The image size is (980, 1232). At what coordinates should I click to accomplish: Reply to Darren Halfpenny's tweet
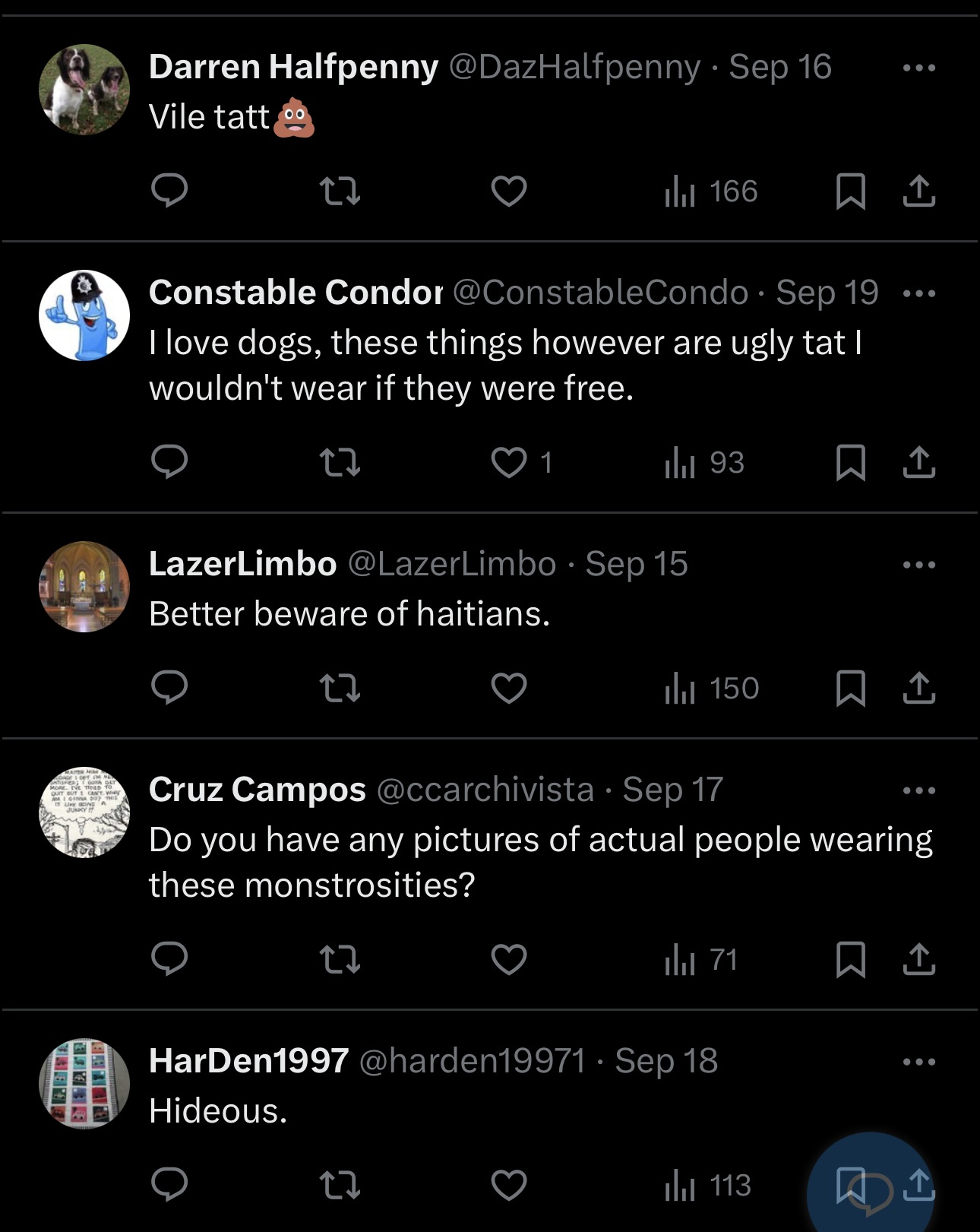click(169, 190)
